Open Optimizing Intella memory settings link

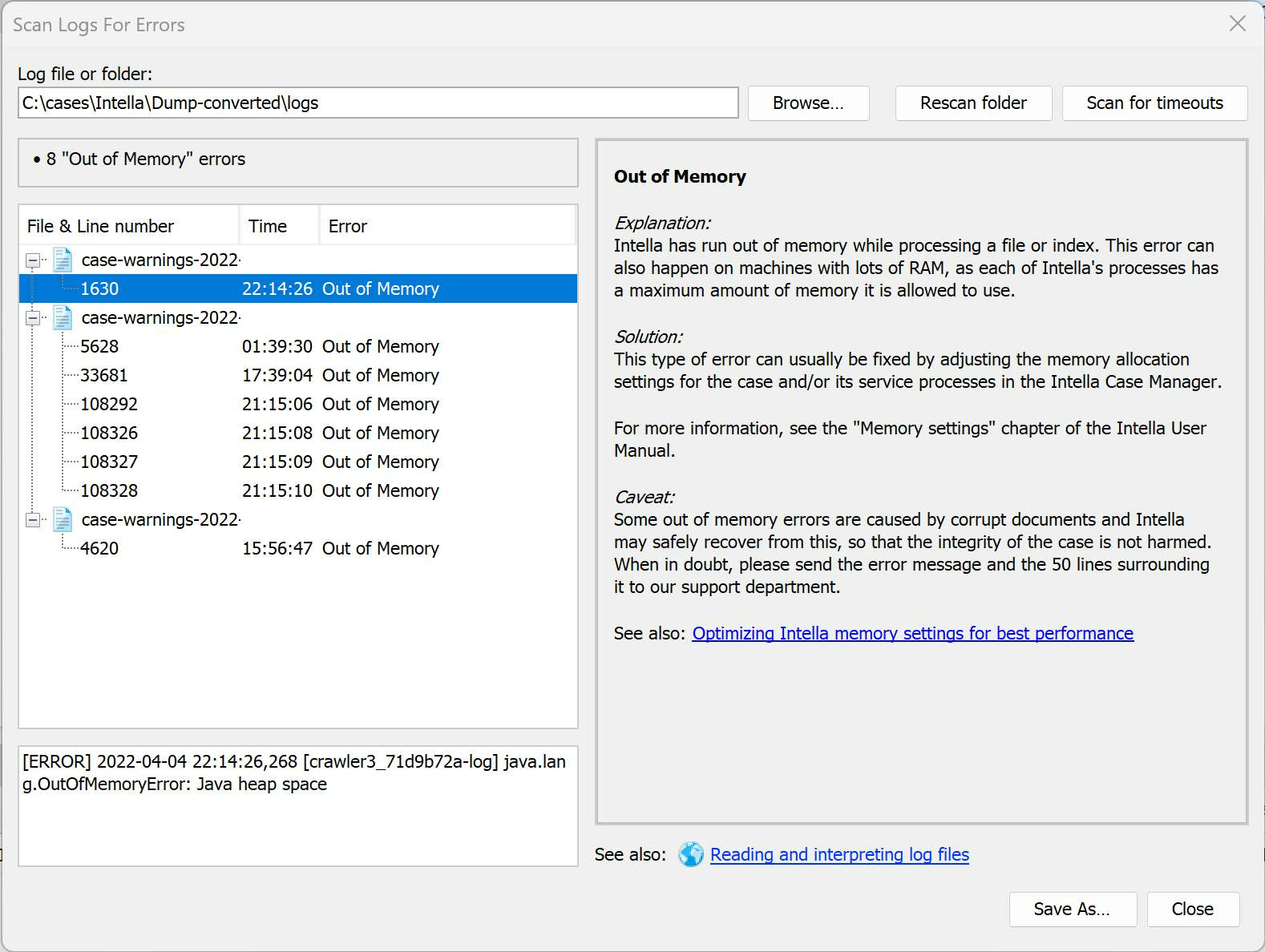coord(912,633)
